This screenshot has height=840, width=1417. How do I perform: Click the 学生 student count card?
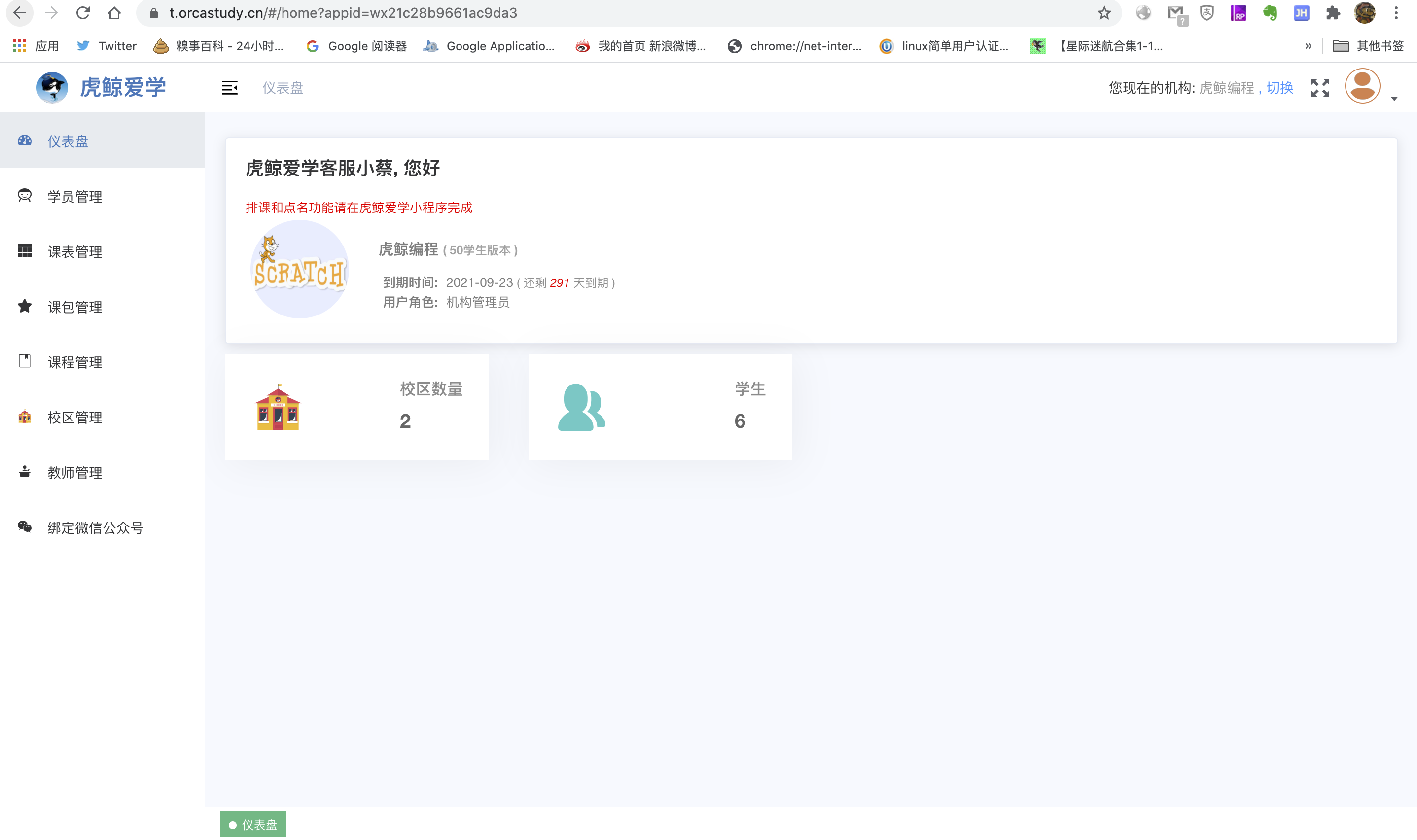tap(660, 406)
